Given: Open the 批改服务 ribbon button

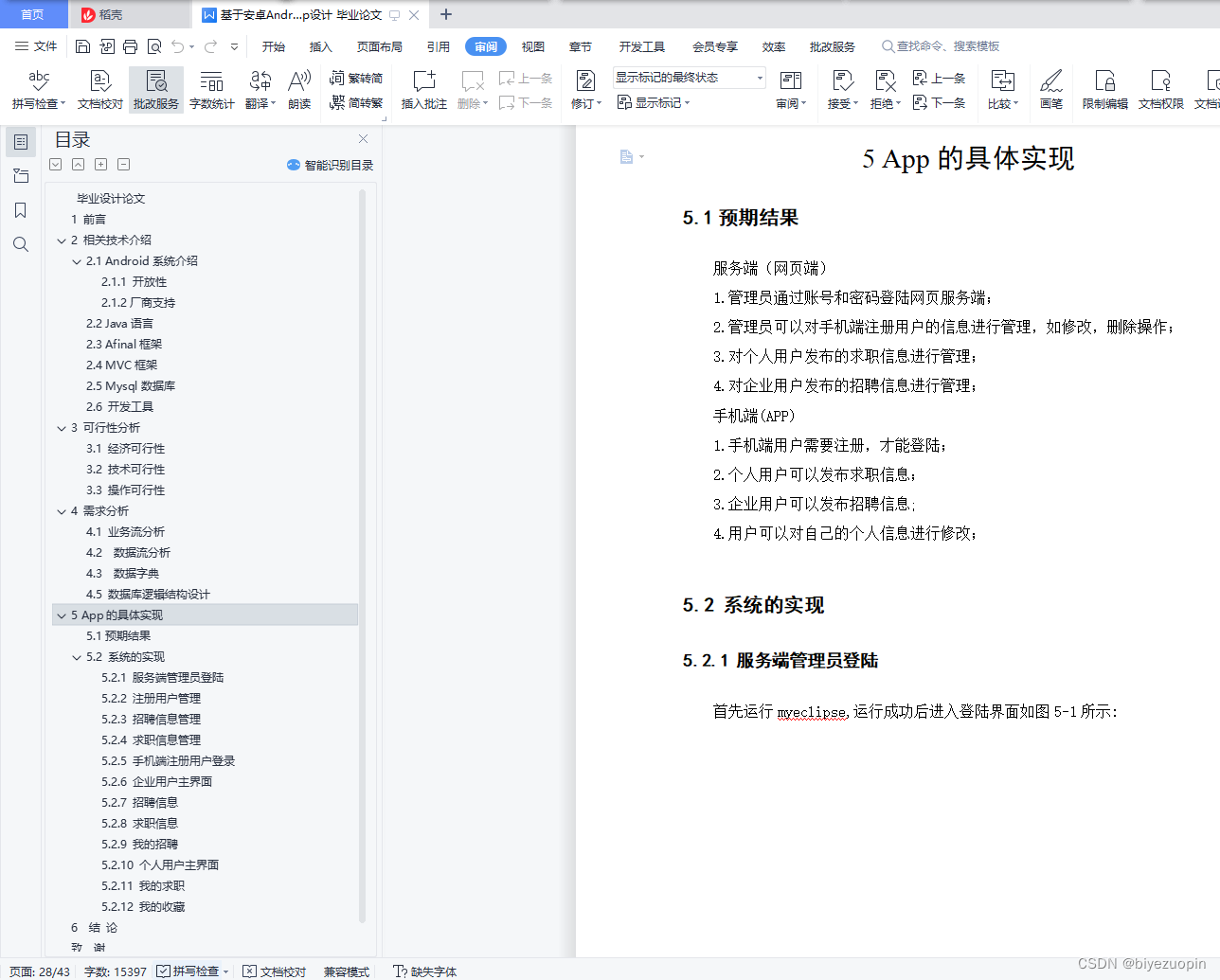Looking at the screenshot, I should point(156,90).
